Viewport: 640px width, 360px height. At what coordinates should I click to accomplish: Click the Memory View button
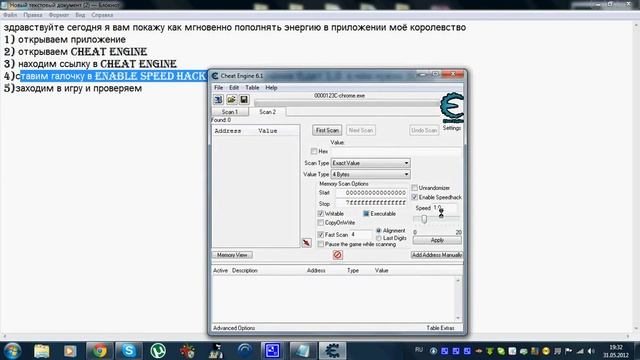click(x=232, y=255)
